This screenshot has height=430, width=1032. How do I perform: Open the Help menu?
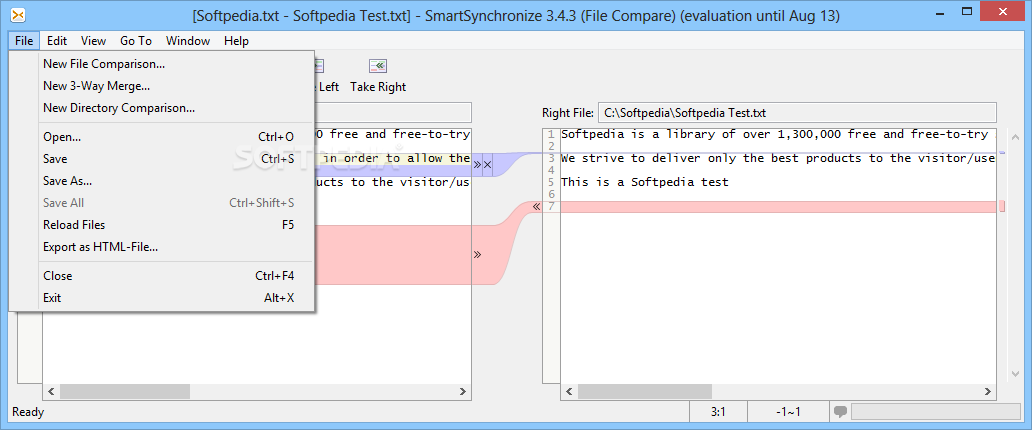236,41
